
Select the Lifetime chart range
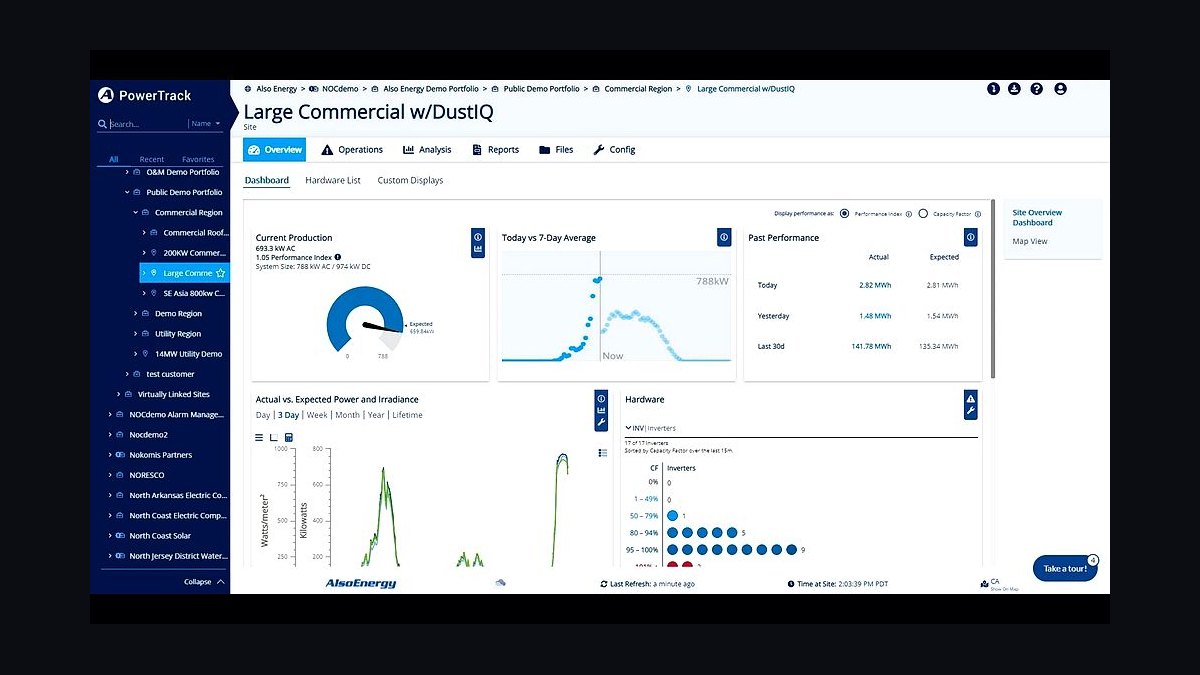click(407, 415)
